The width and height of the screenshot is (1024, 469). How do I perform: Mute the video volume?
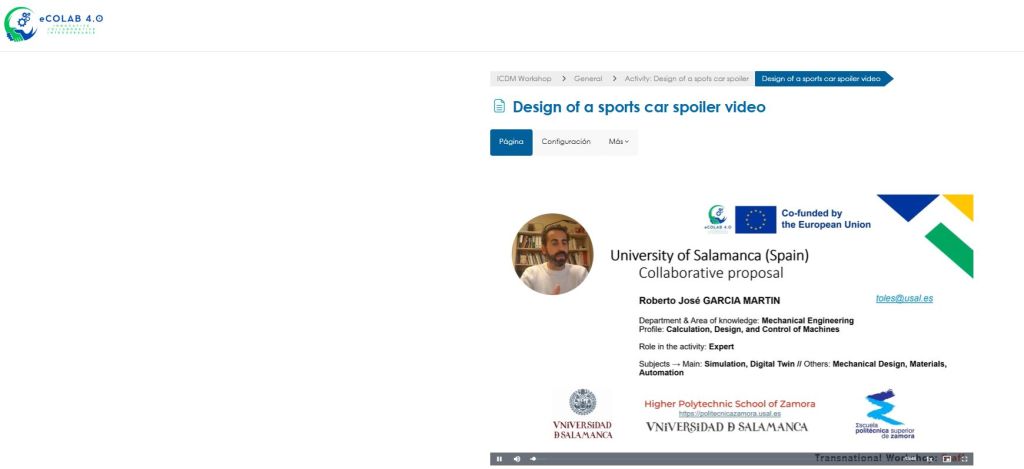517,459
